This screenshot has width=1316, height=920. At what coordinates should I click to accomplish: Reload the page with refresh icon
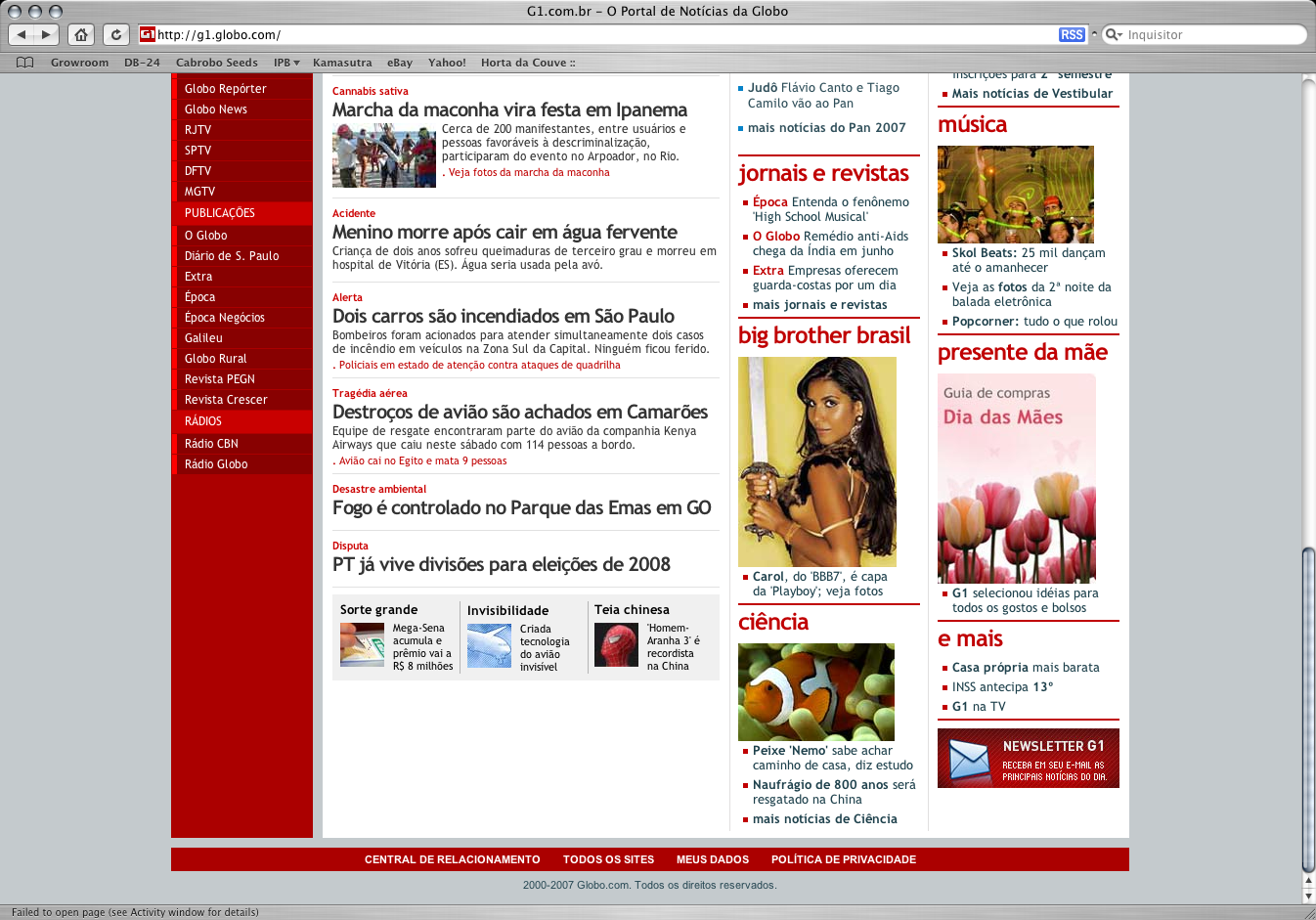(x=116, y=34)
